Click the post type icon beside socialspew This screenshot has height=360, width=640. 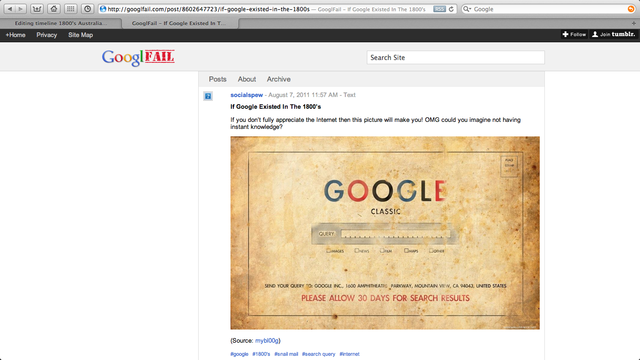[208, 96]
